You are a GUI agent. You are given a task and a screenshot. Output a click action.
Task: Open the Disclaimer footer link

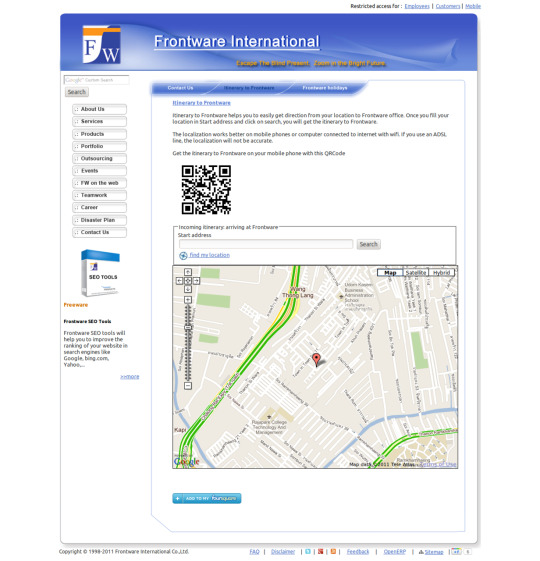pyautogui.click(x=283, y=552)
